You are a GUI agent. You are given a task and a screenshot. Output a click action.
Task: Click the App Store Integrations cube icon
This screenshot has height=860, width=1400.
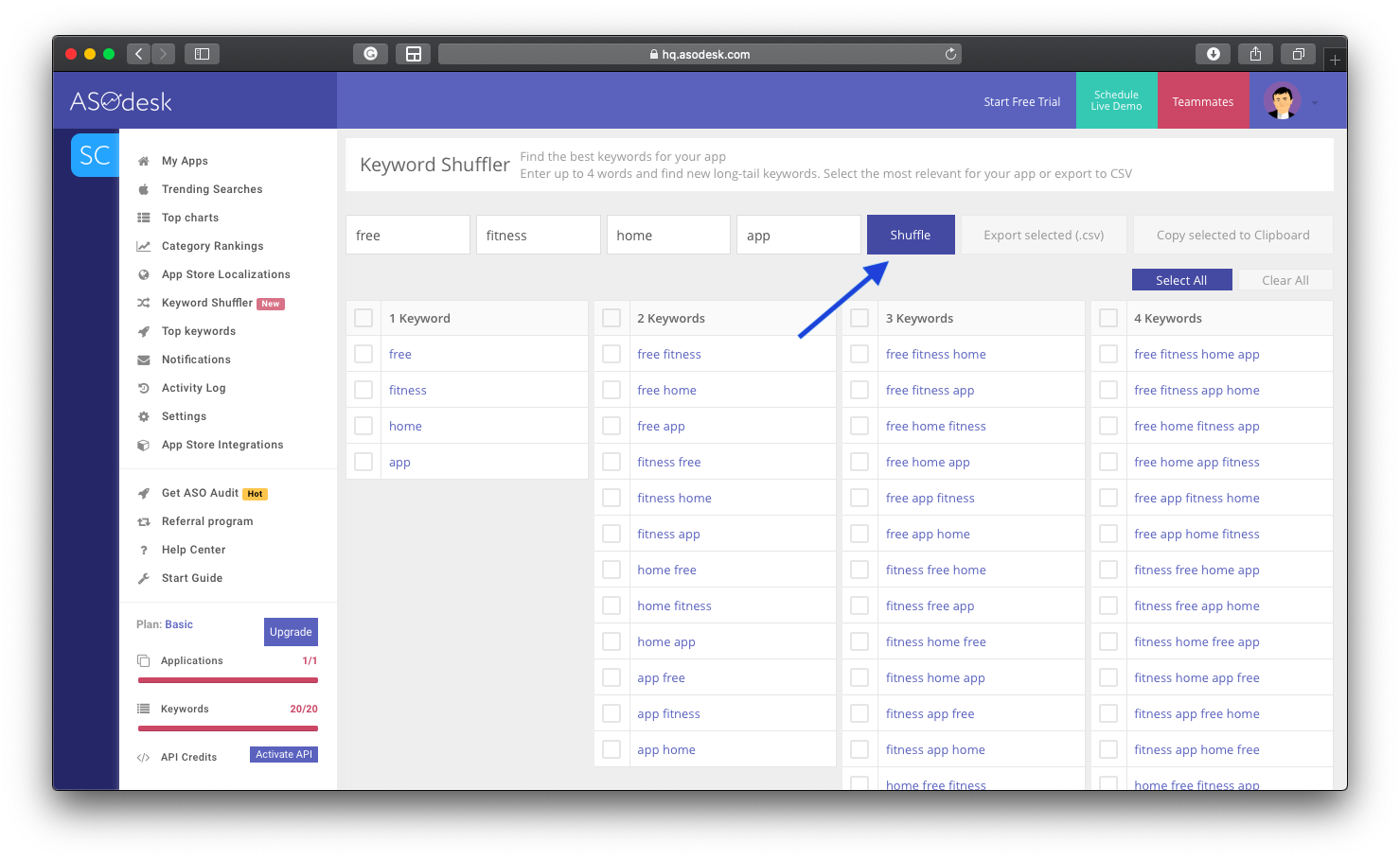coord(144,445)
